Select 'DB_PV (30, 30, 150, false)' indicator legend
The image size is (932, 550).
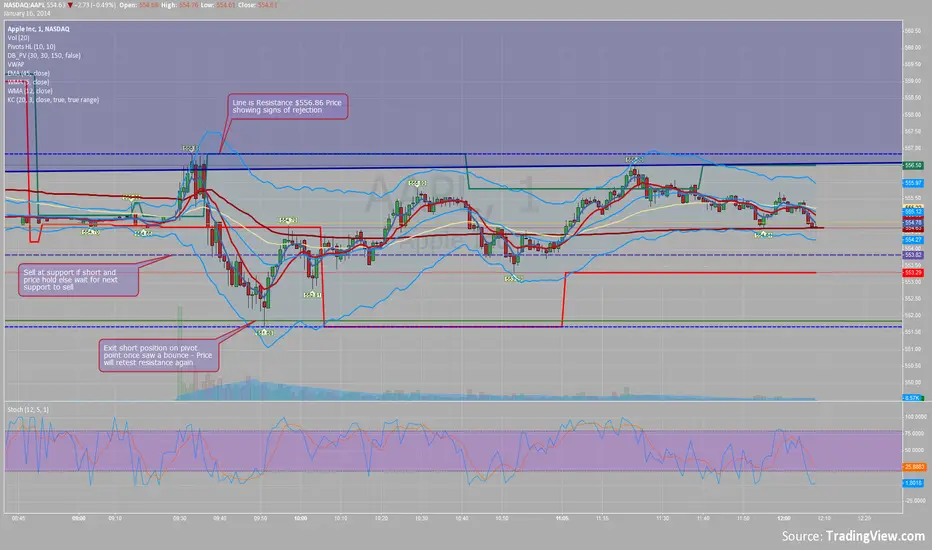pyautogui.click(x=44, y=55)
